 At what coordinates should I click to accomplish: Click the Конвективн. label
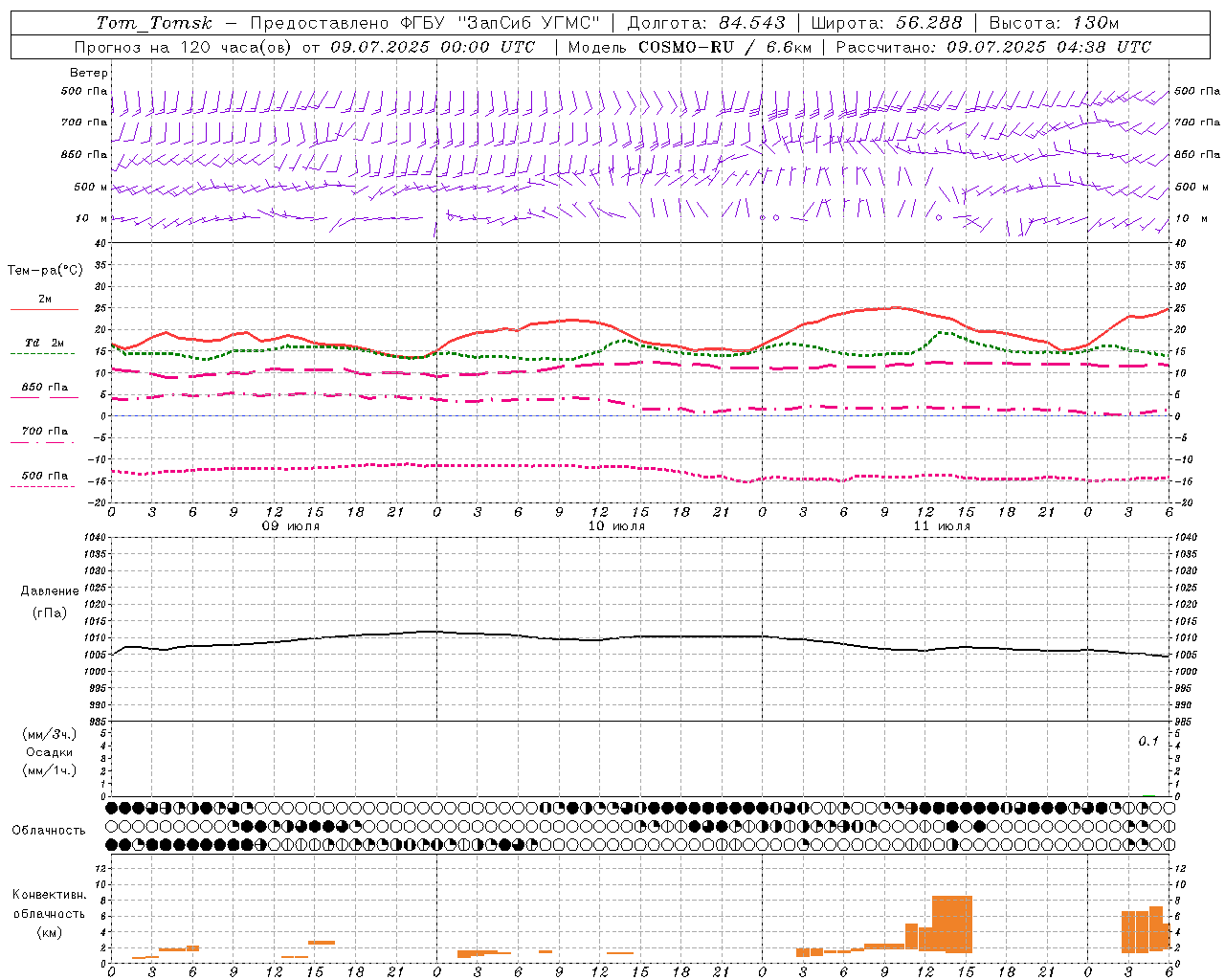point(50,894)
